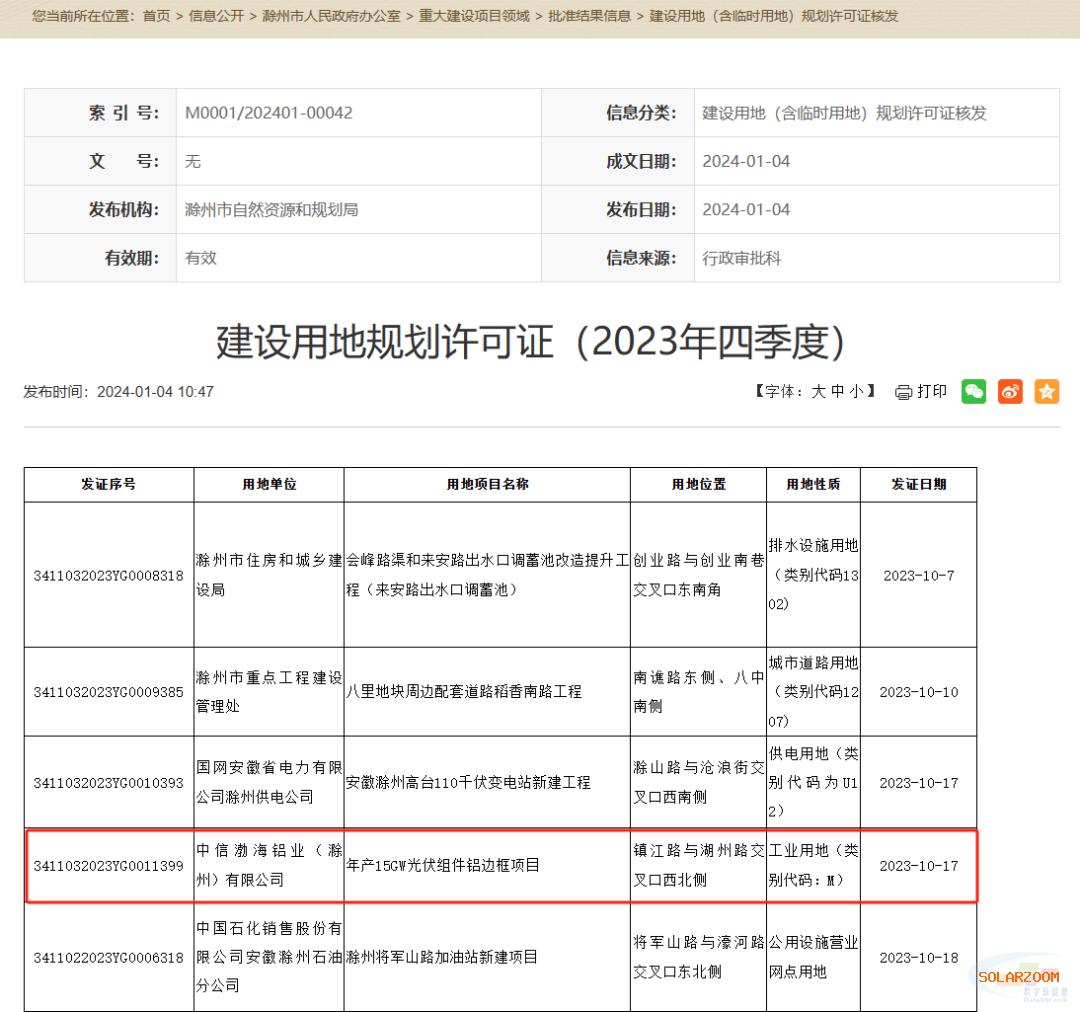Click unit cell 国网安徽省电力有限公司滁州供电公司
Screen dimensions: 1080x1012
point(269,782)
